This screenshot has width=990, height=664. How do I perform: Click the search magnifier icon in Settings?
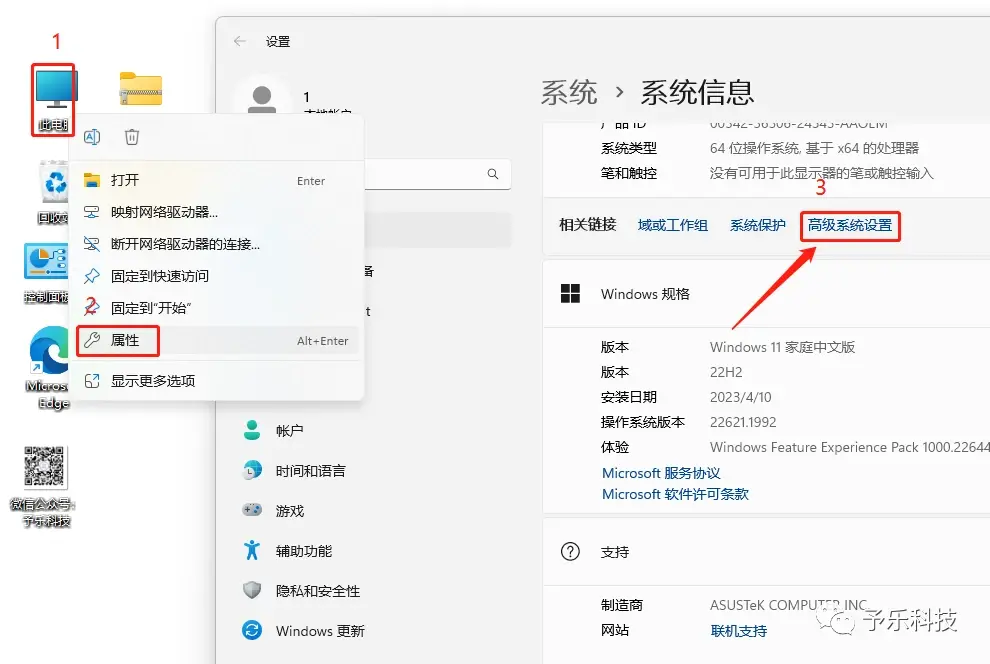(493, 174)
